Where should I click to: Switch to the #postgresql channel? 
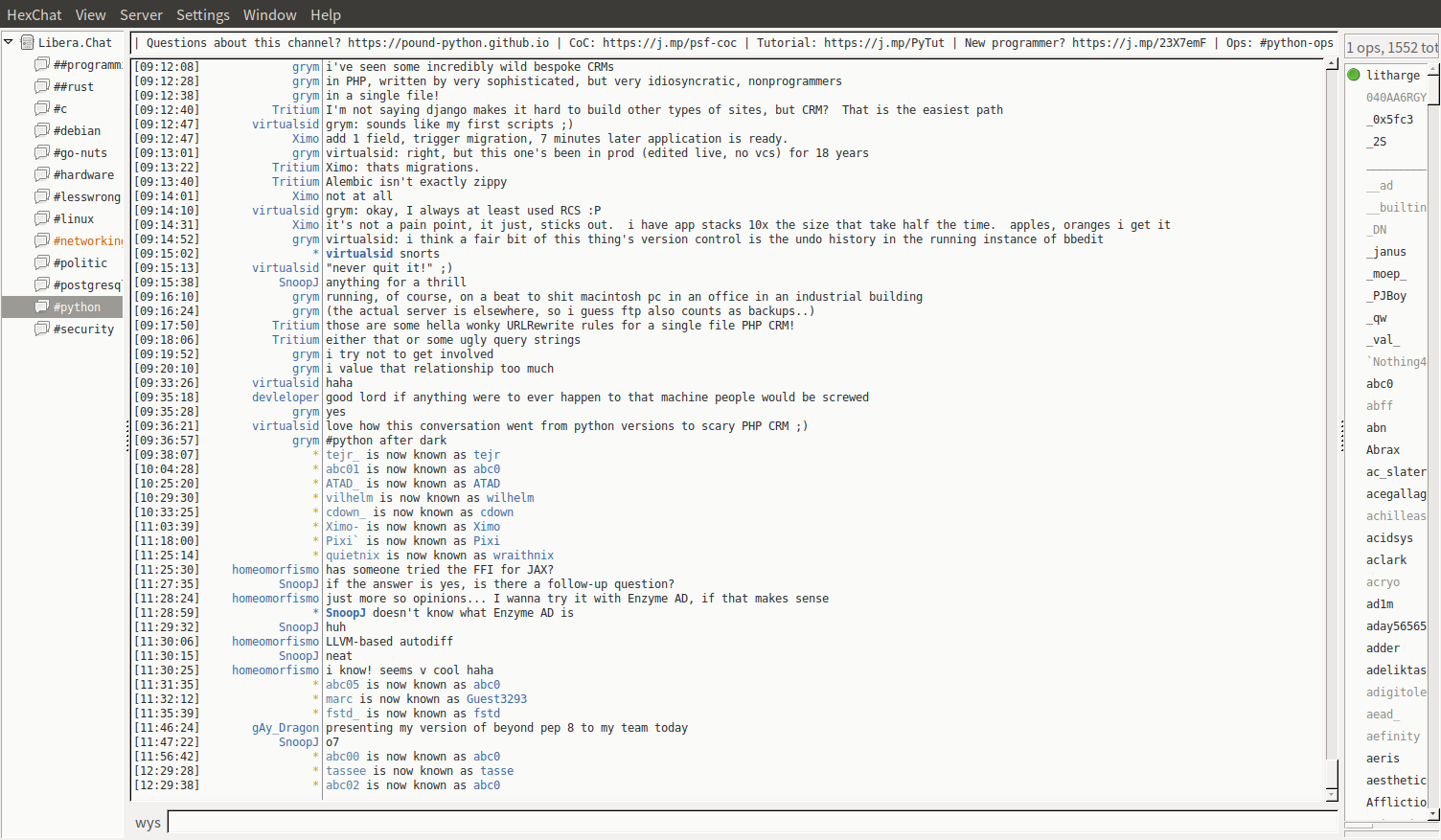[x=86, y=284]
